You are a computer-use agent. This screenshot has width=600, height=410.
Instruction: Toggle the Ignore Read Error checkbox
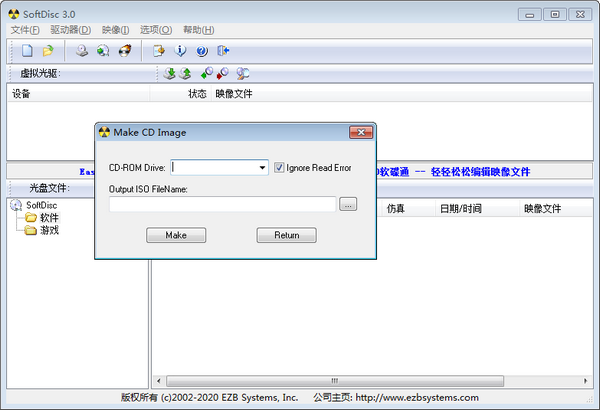[279, 168]
